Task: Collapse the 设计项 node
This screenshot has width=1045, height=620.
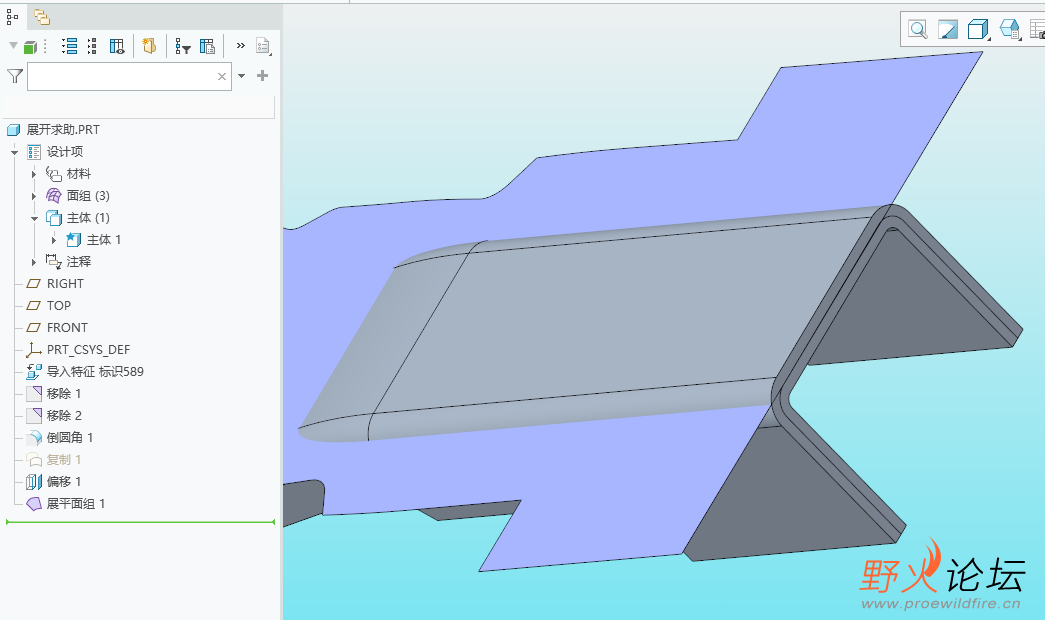Action: 15,152
